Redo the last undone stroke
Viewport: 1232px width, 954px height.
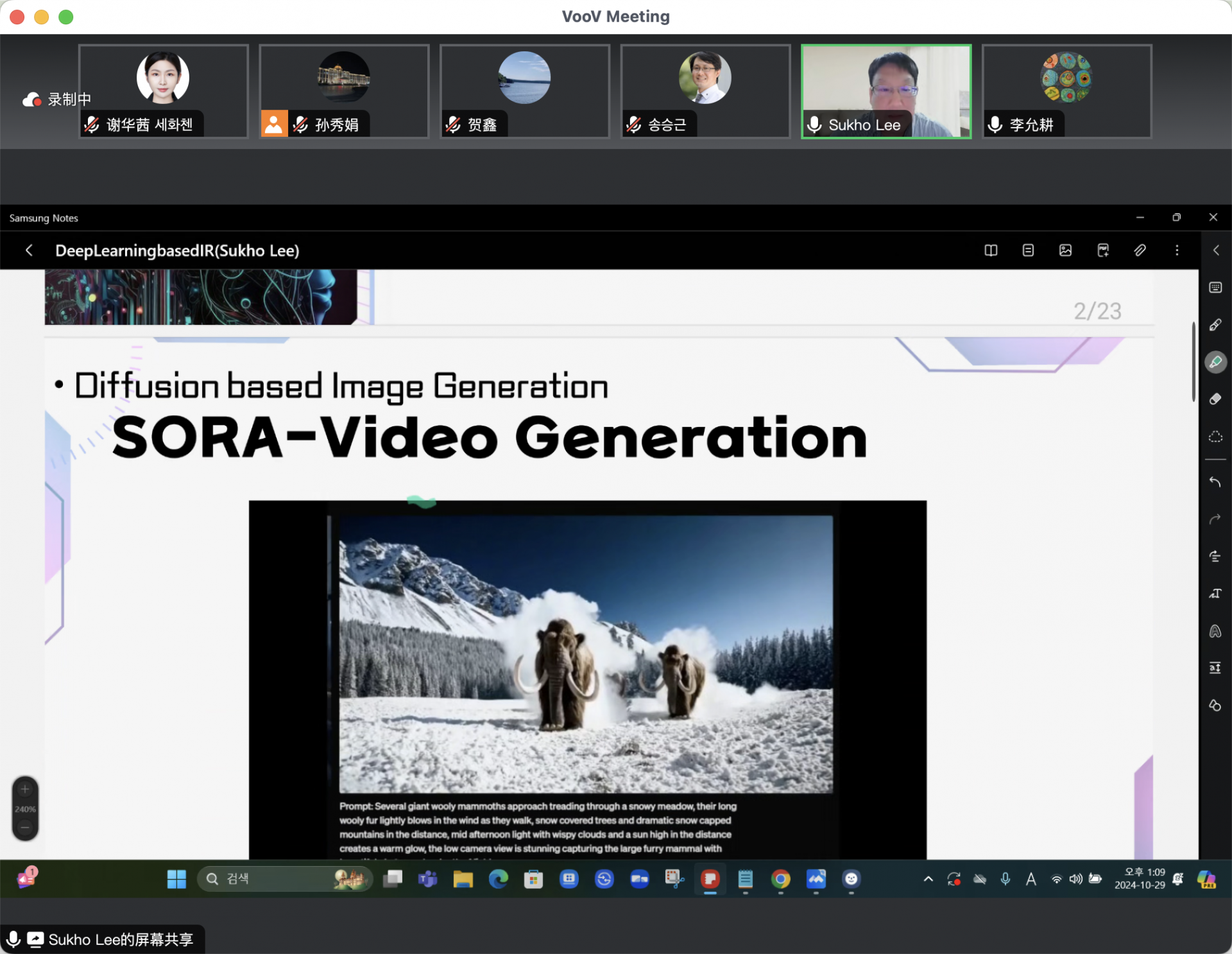tap(1215, 519)
